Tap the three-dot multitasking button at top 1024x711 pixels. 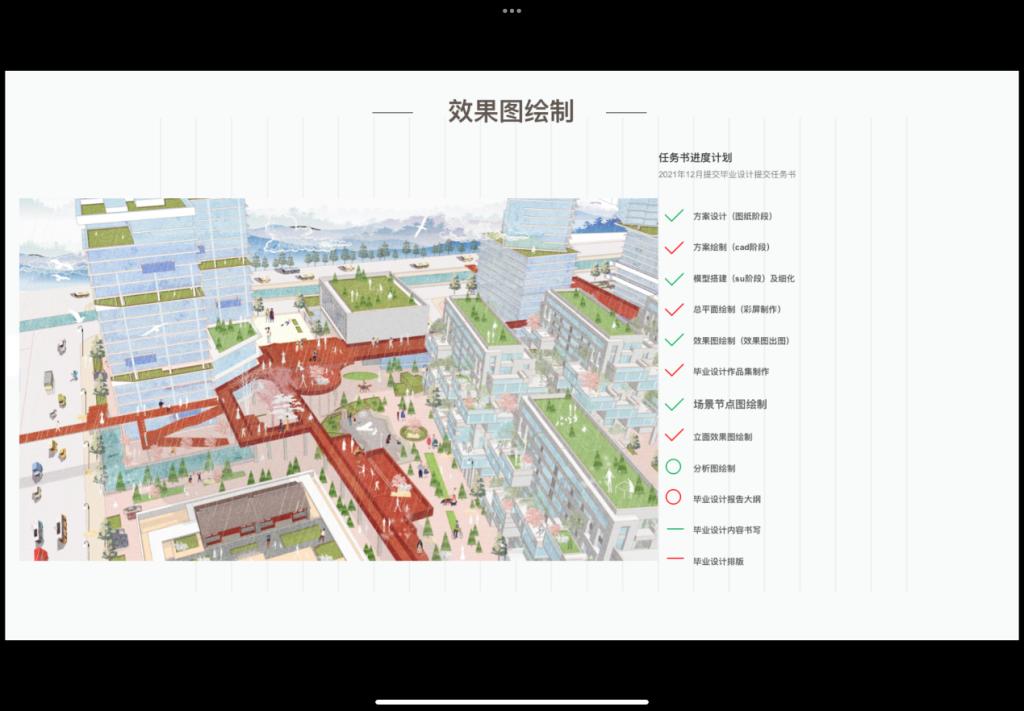(511, 10)
